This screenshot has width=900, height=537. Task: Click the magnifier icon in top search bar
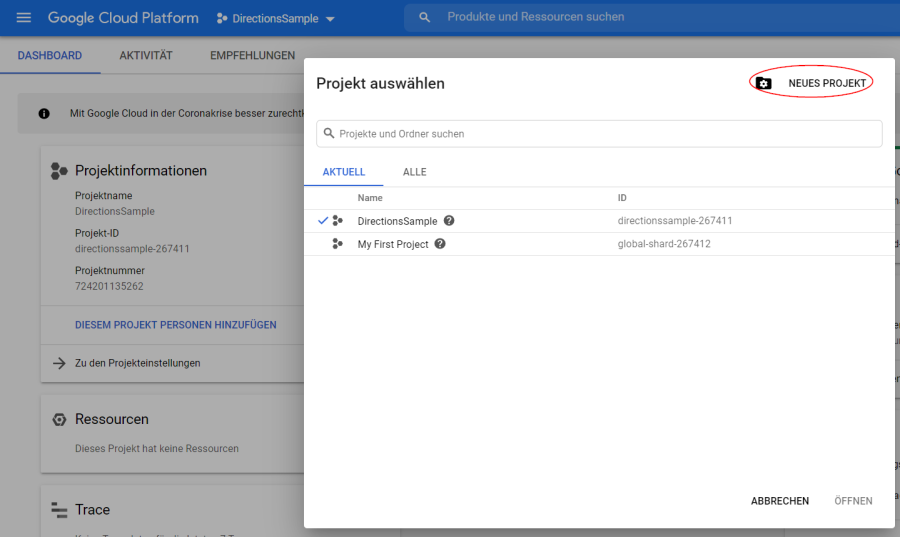coord(425,18)
